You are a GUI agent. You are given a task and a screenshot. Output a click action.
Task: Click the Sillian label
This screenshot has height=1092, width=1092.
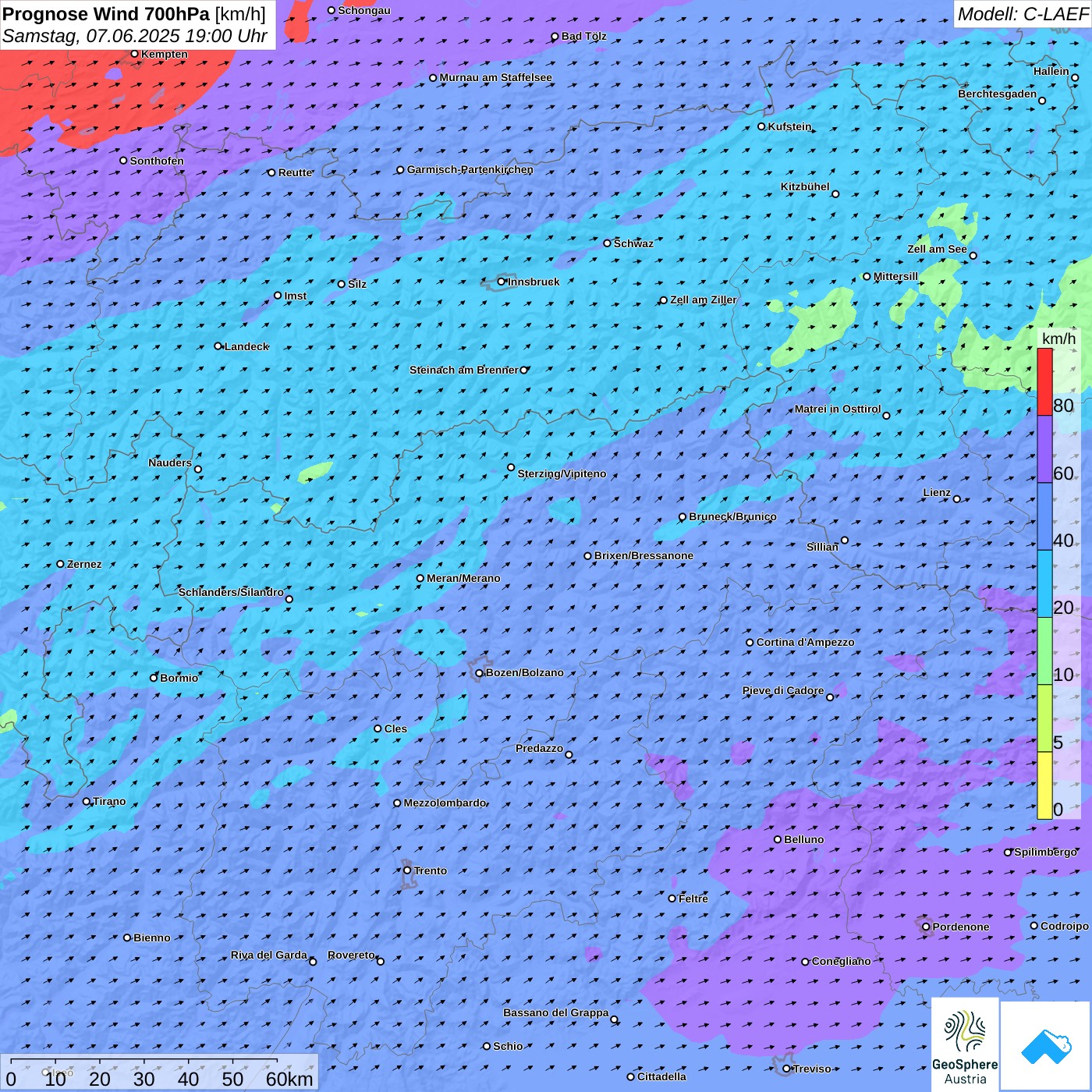point(822,547)
